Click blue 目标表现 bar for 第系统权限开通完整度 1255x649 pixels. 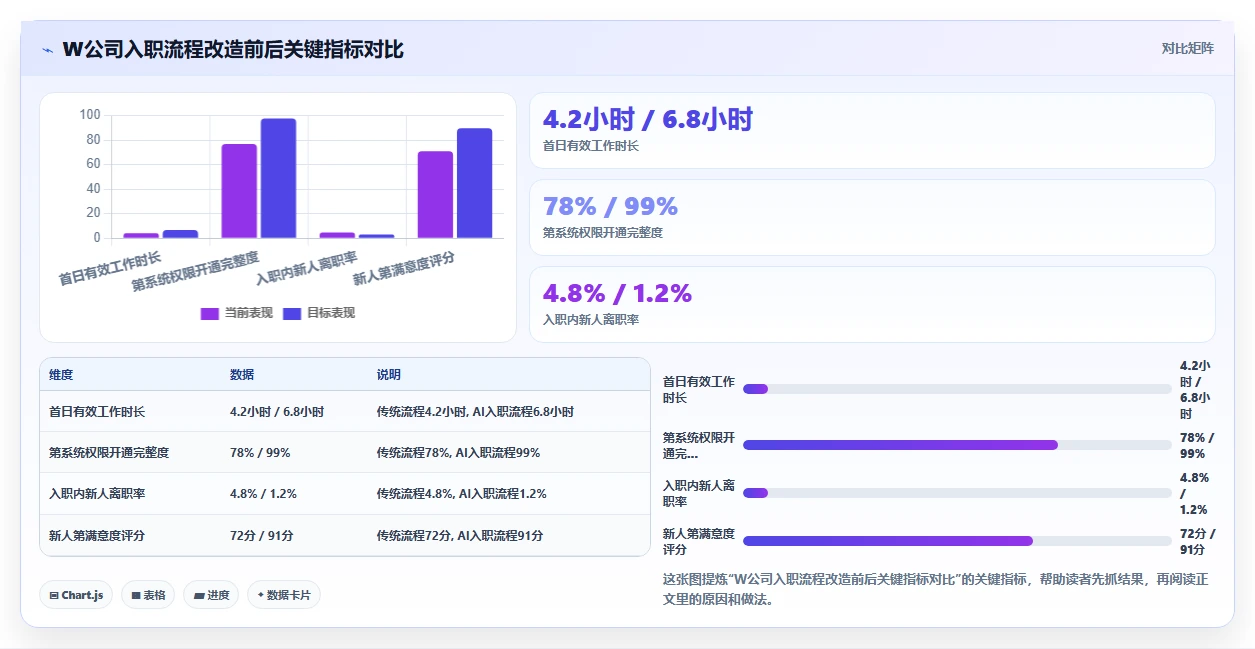279,178
